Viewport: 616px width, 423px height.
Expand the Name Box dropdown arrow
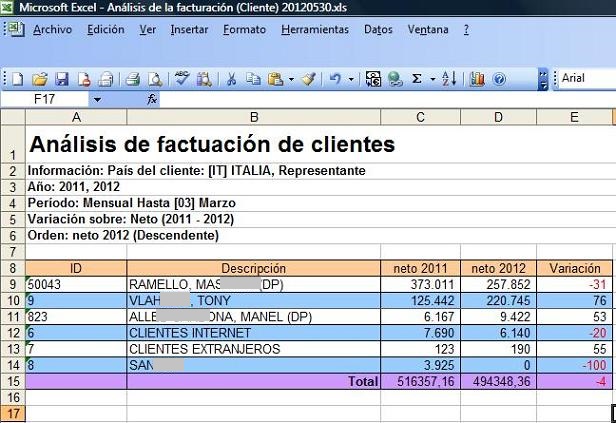[97, 100]
